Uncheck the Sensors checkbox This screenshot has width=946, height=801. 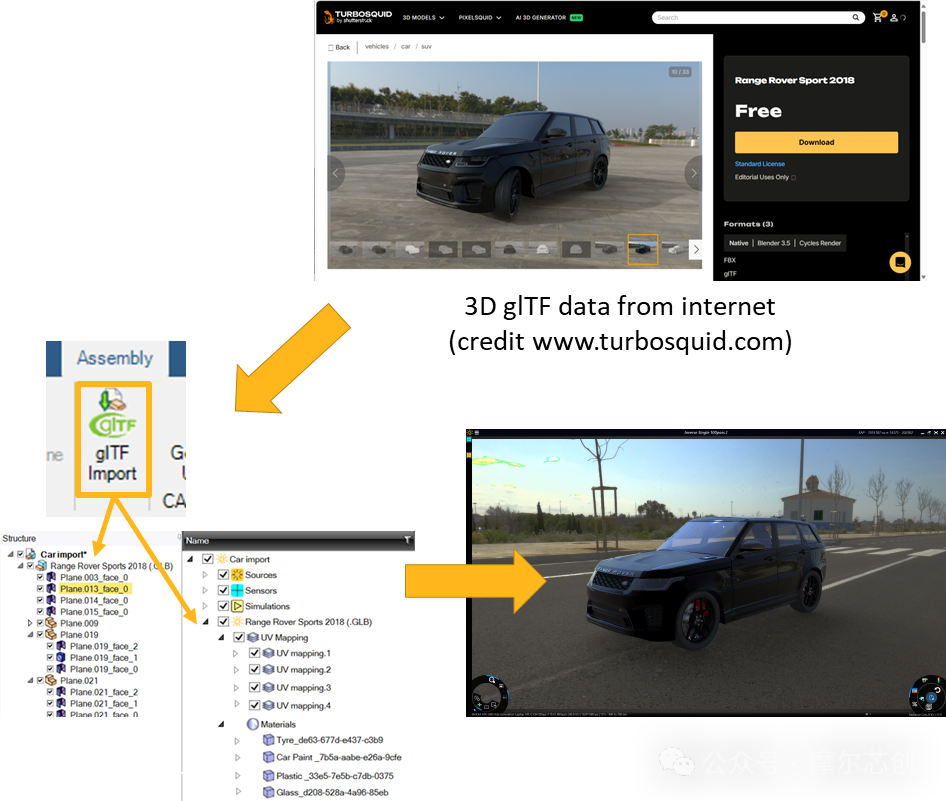pos(223,590)
